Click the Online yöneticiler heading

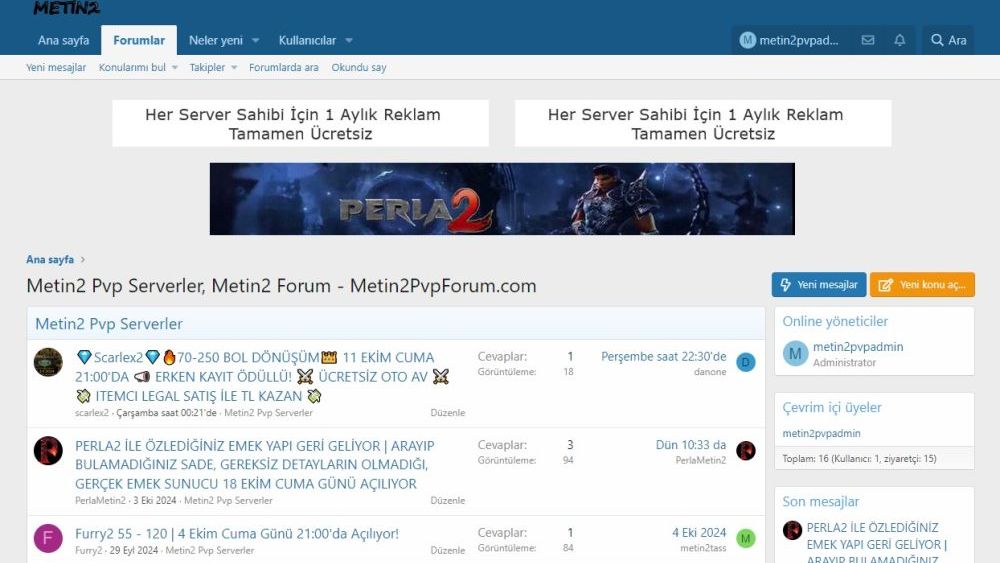pyautogui.click(x=835, y=321)
